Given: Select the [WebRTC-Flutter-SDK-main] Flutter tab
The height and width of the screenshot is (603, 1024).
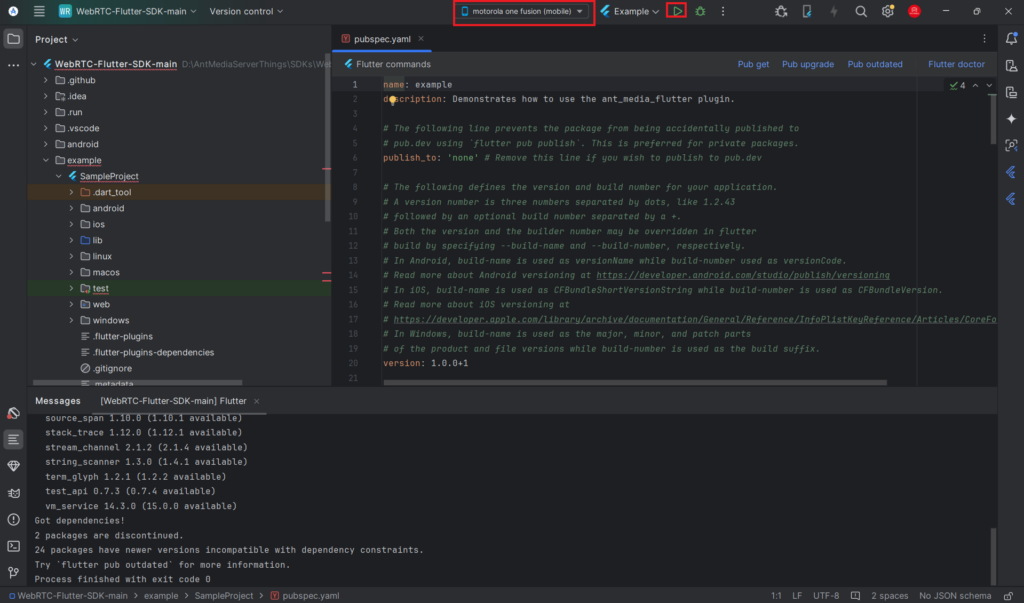Looking at the screenshot, I should click(173, 401).
